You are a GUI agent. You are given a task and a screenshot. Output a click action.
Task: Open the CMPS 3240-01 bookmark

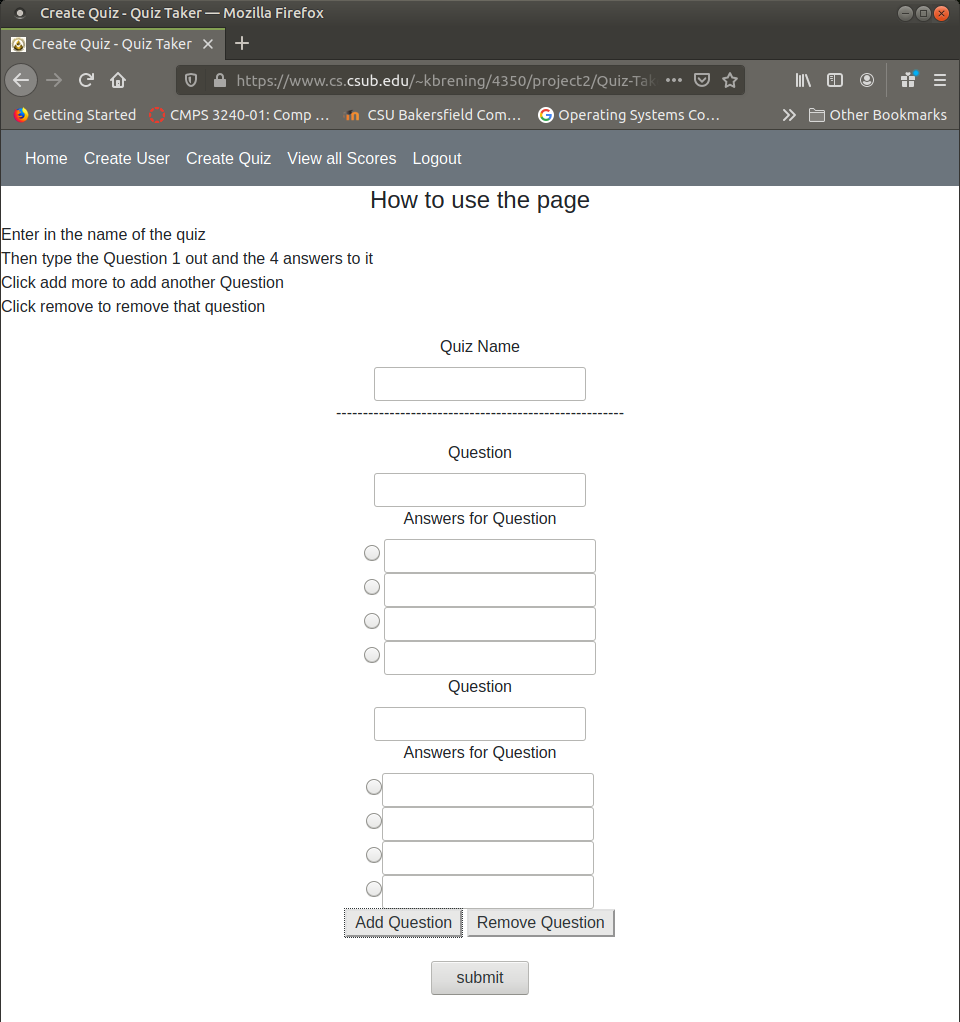tap(239, 115)
